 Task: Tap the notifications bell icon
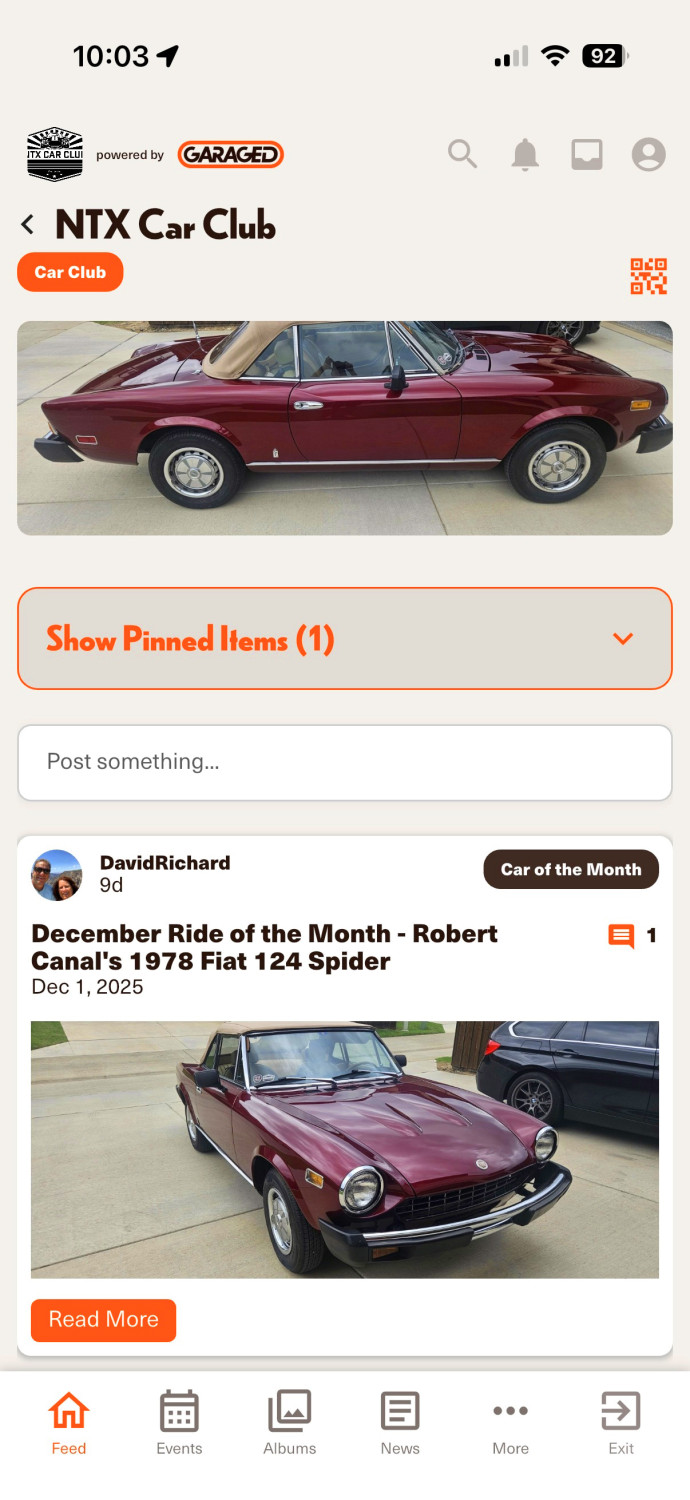pyautogui.click(x=525, y=155)
